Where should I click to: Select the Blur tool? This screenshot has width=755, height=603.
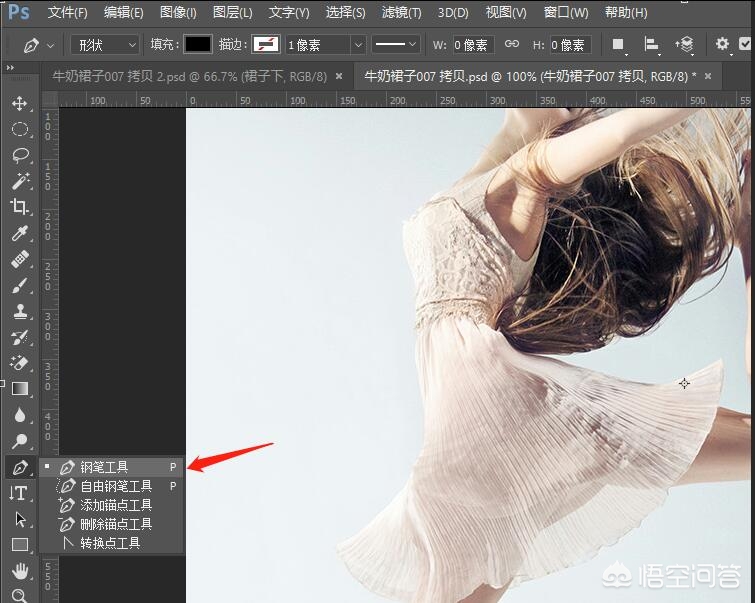point(19,415)
